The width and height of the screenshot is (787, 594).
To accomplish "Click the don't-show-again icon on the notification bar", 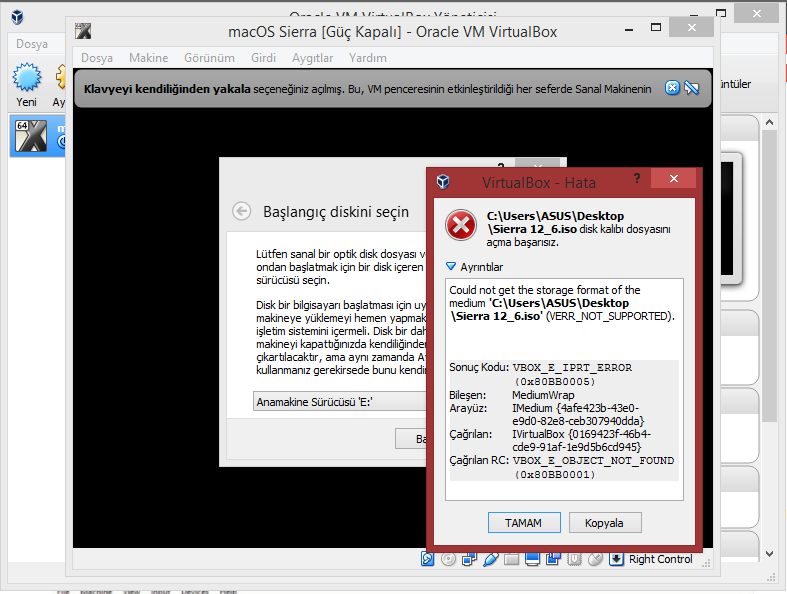I will (x=692, y=88).
